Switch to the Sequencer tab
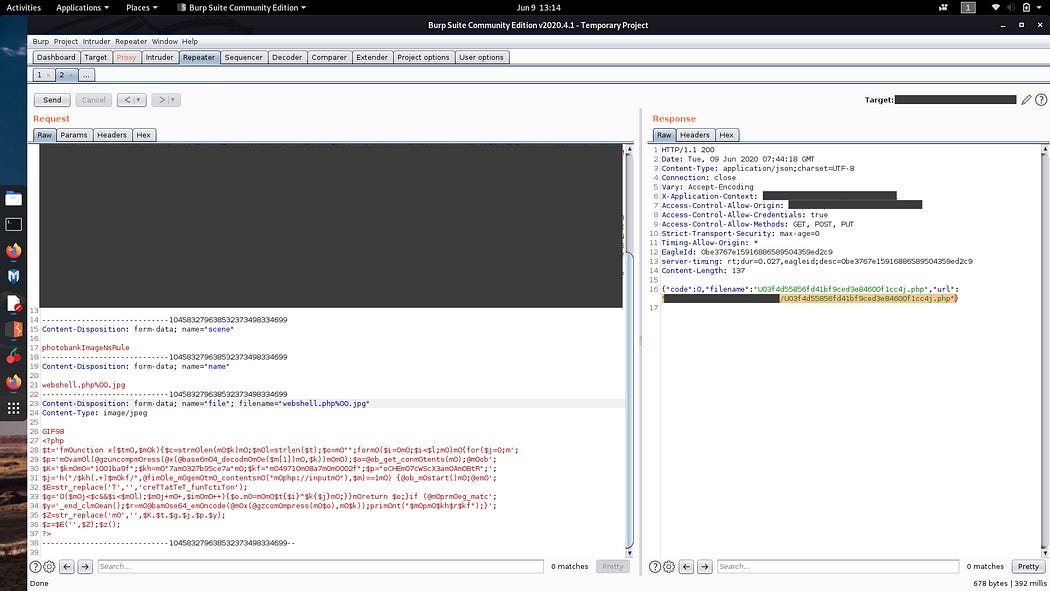Screen dimensions: 1050x591 (243, 58)
